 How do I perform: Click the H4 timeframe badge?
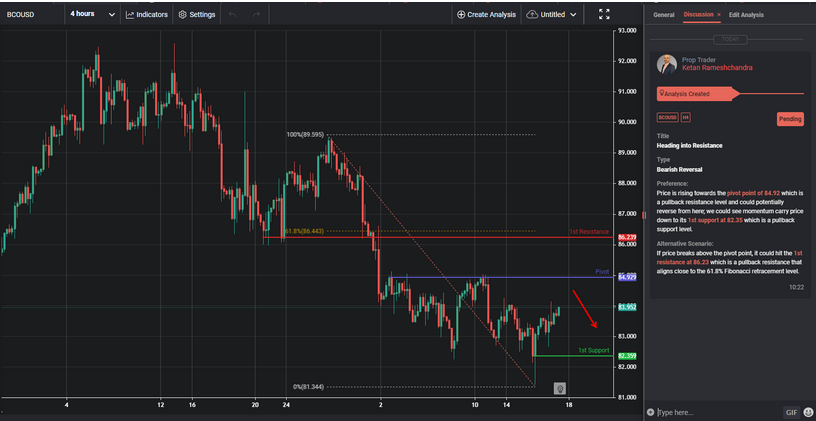tap(685, 118)
